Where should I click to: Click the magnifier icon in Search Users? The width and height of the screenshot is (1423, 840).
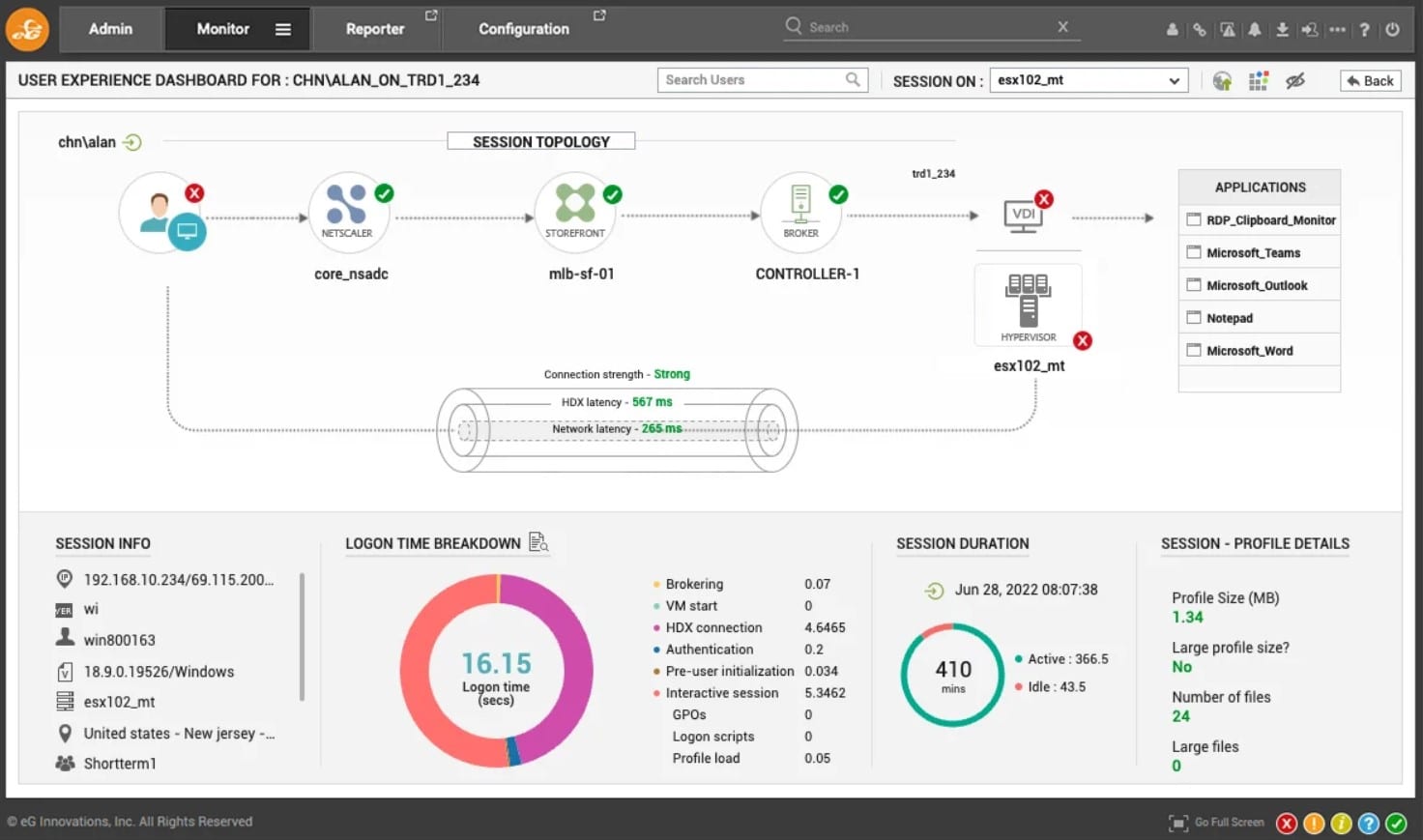coord(852,80)
